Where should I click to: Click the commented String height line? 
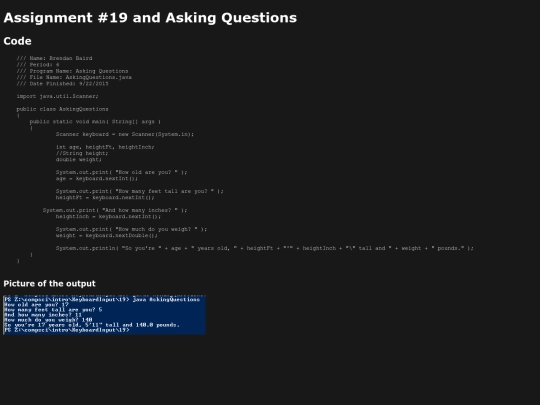pos(82,153)
